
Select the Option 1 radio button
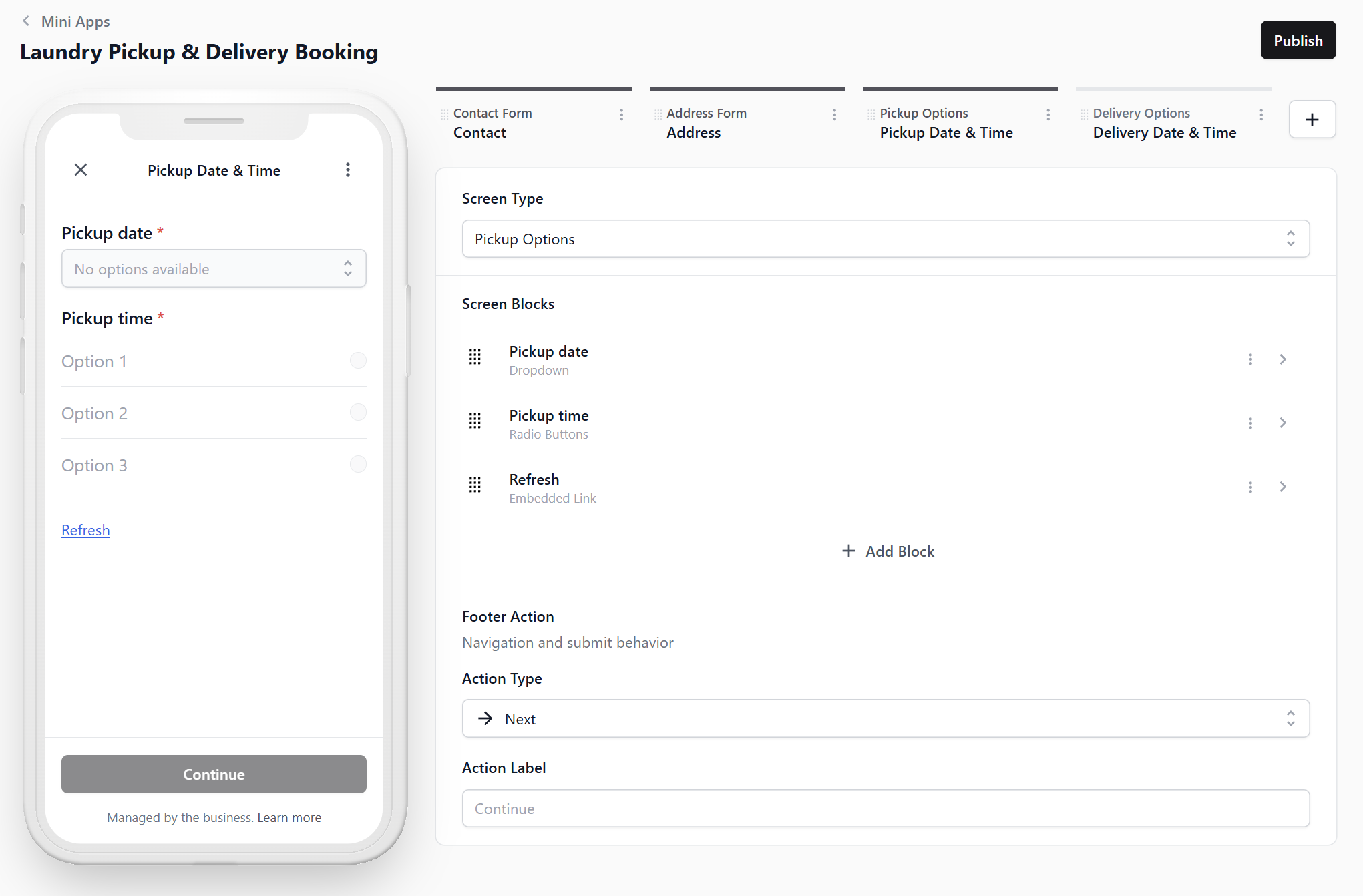click(358, 361)
